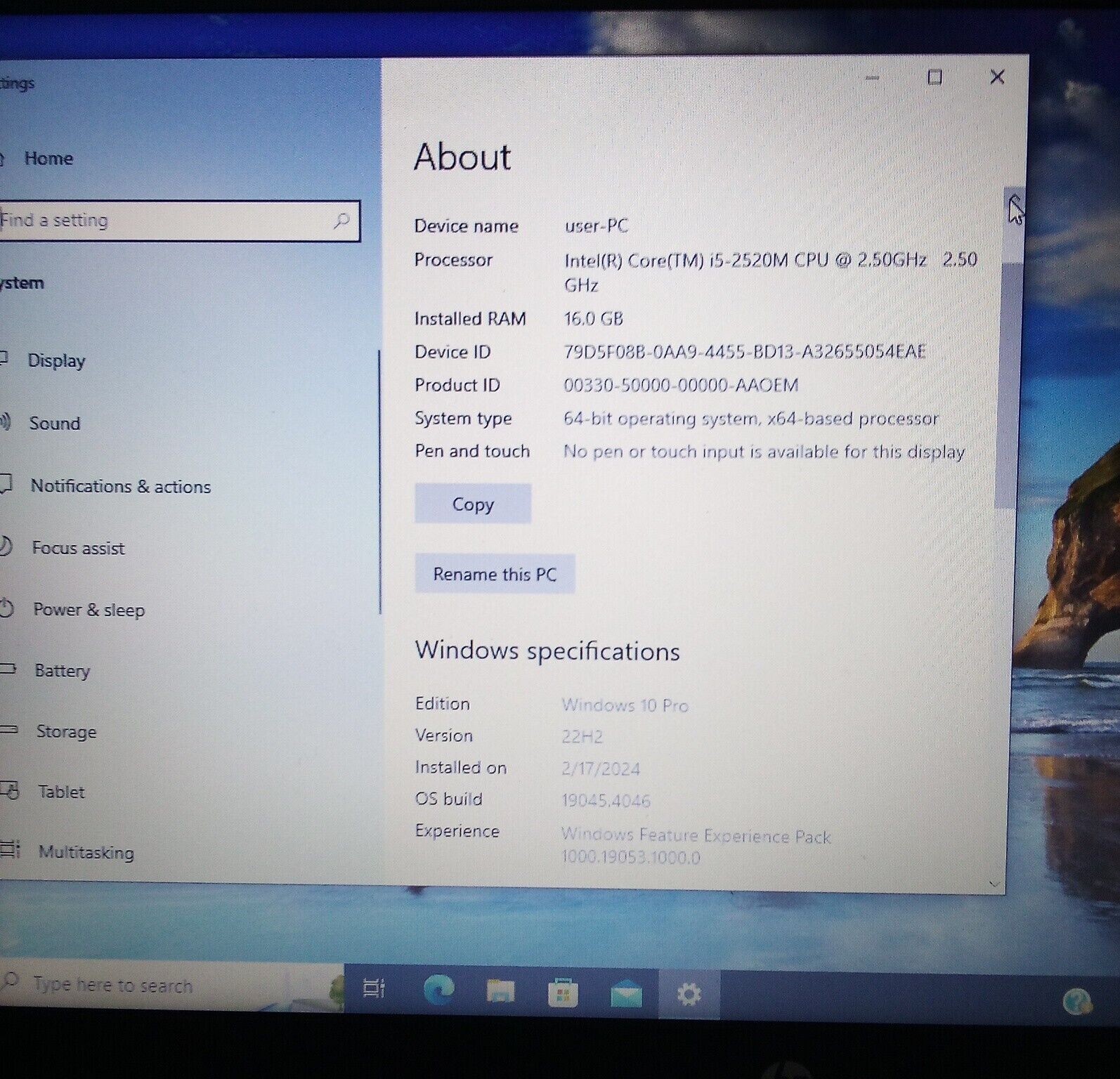Open Storage settings
This screenshot has width=1120, height=1079.
point(66,731)
